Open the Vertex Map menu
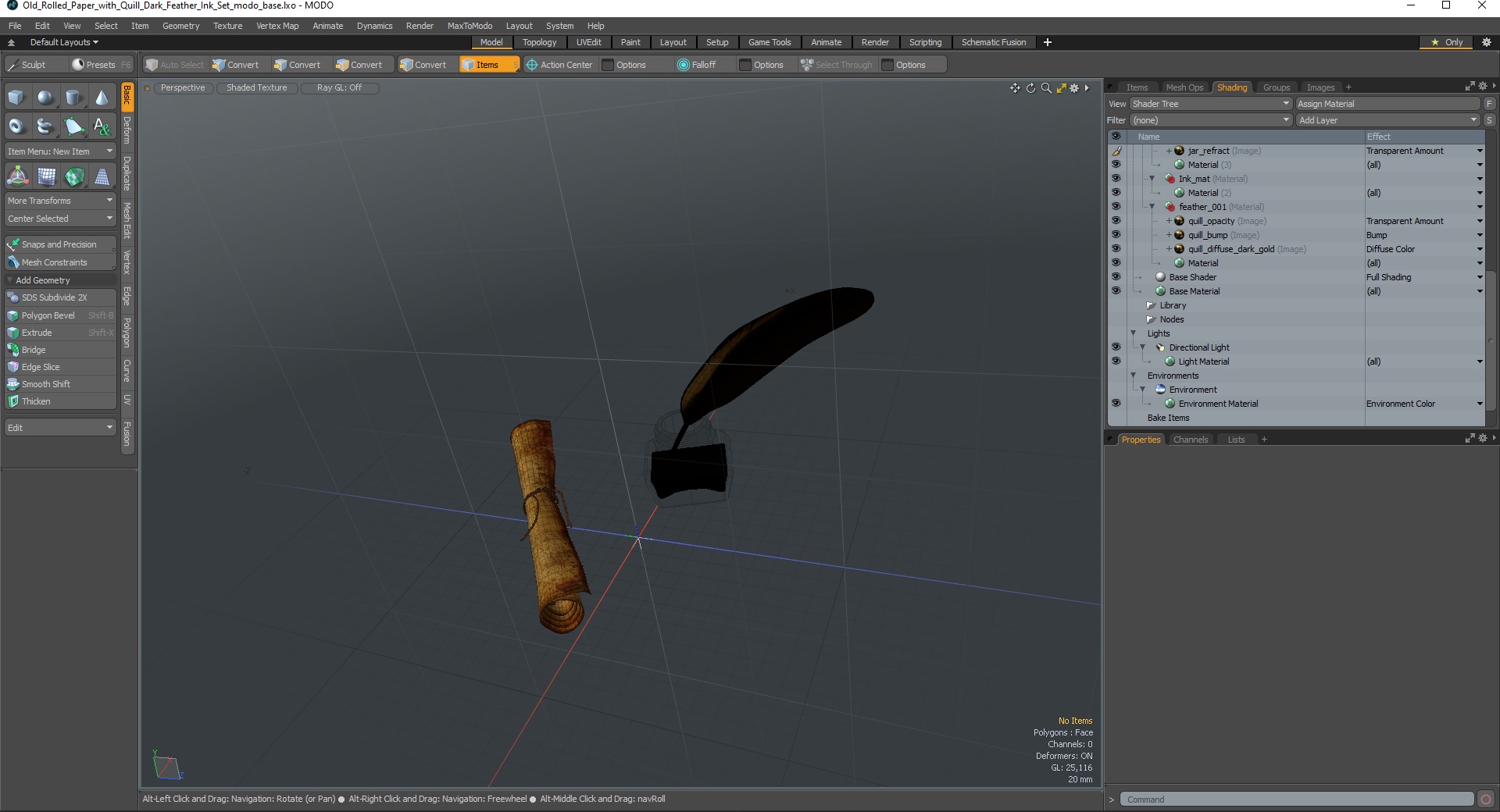Viewport: 1500px width, 812px height. click(x=277, y=26)
